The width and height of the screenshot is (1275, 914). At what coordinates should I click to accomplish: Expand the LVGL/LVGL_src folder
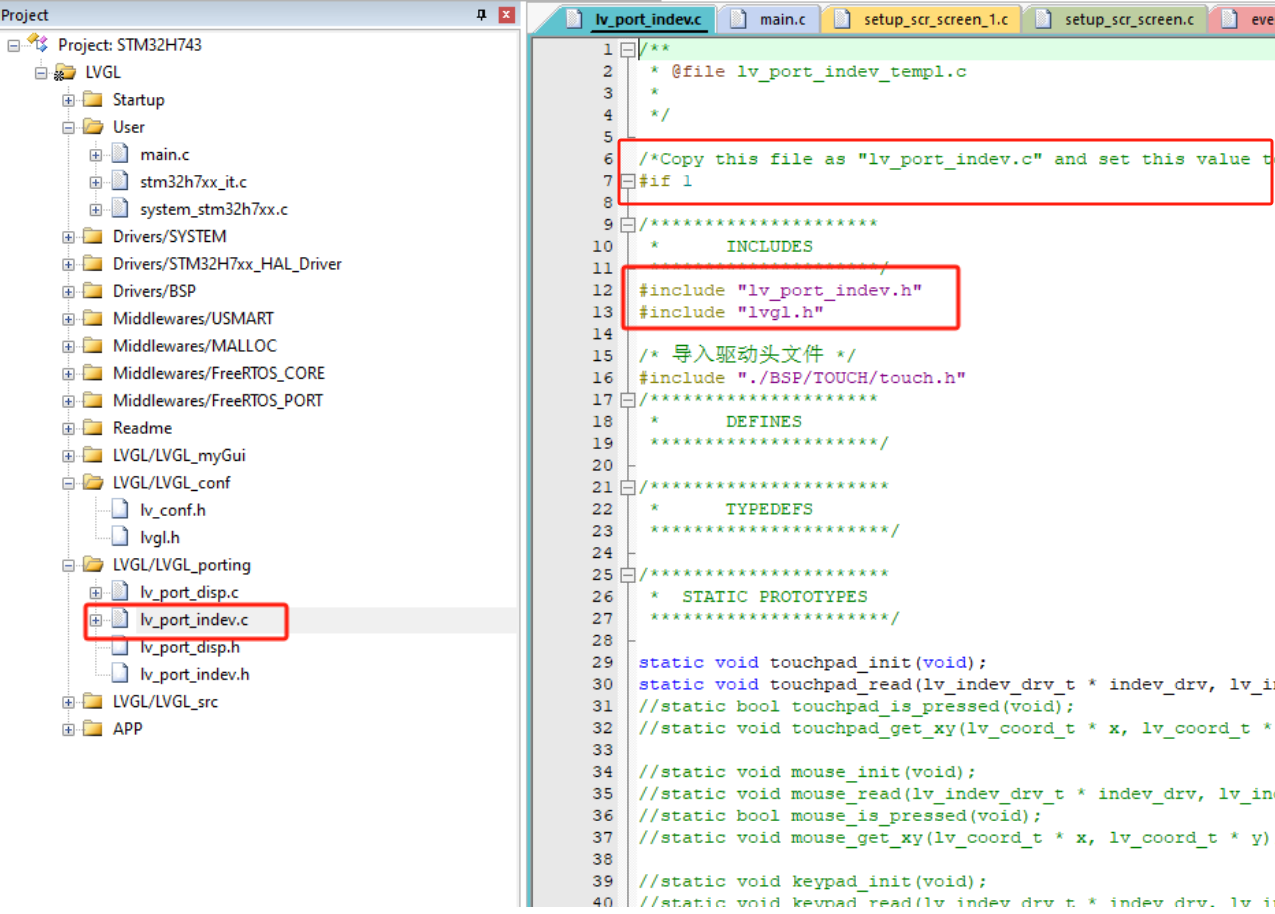click(68, 702)
